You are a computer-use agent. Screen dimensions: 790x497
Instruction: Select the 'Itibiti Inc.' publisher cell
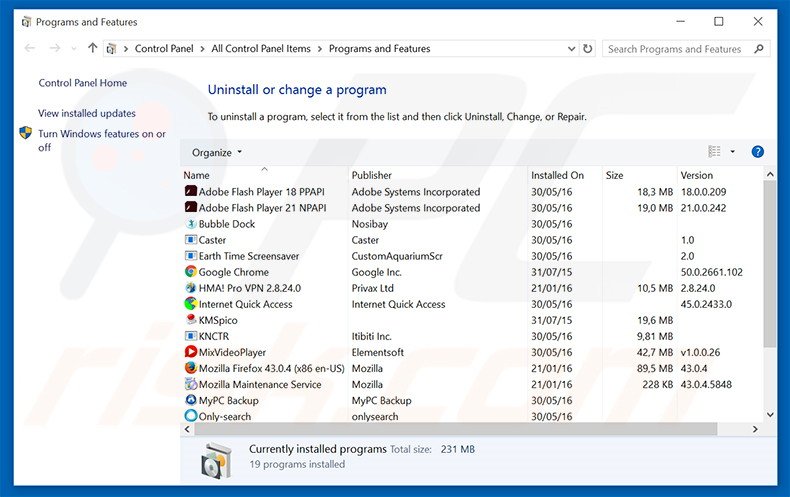click(x=371, y=336)
